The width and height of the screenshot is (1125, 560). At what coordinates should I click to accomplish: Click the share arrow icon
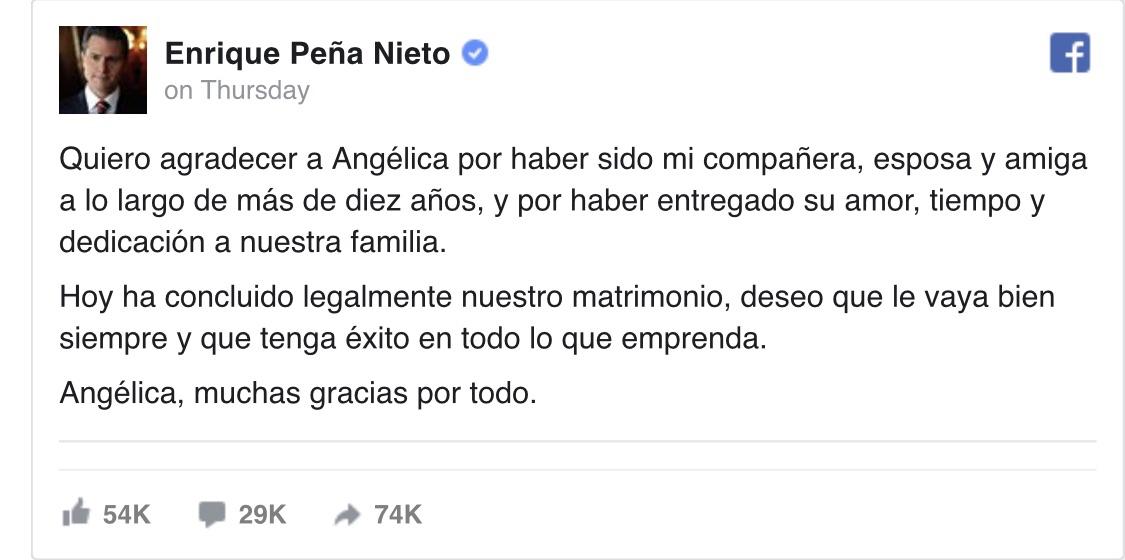click(x=347, y=514)
